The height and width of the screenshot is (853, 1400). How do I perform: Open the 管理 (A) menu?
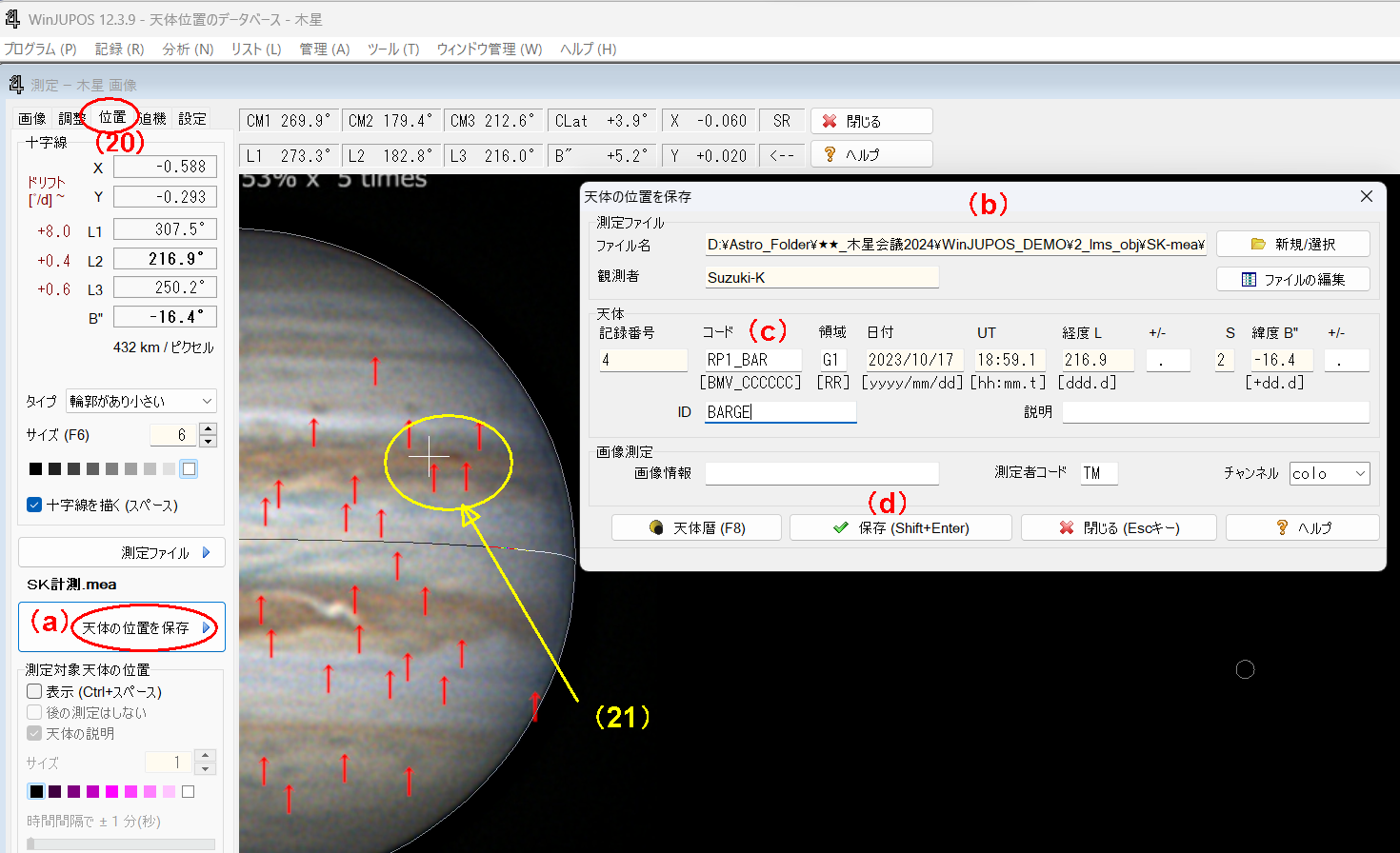tap(325, 49)
